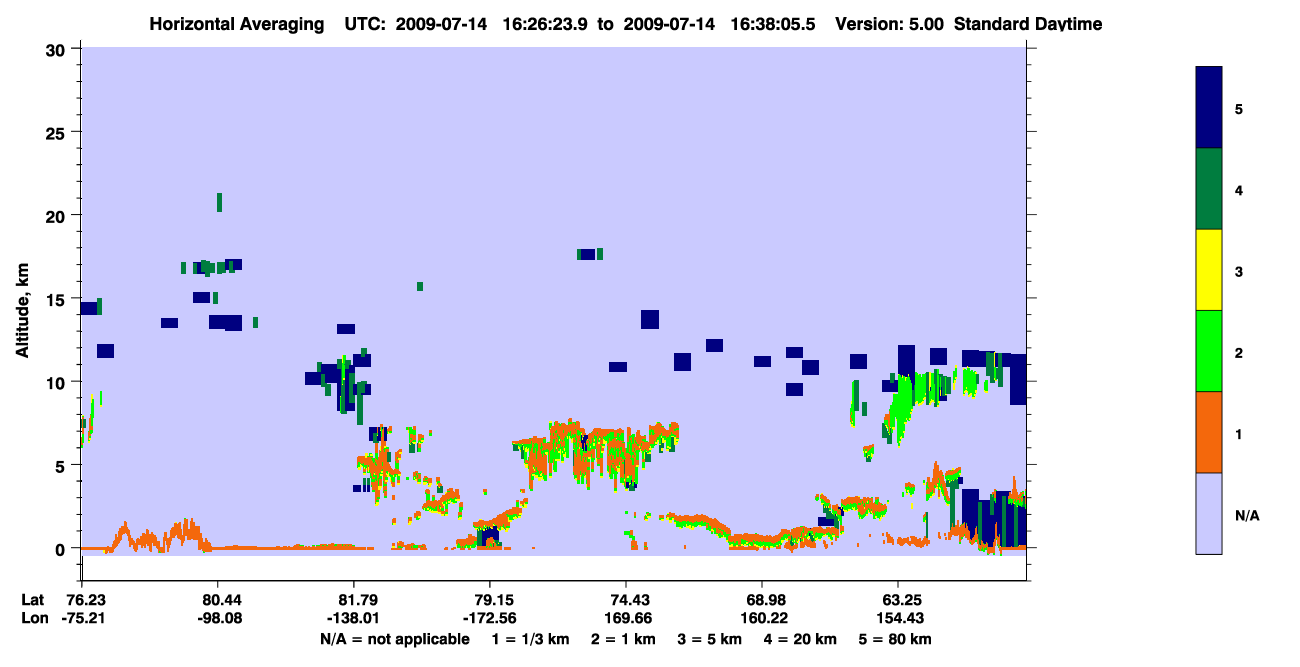Click the longitude value -98.08
The height and width of the screenshot is (667, 1300).
pyautogui.click(x=218, y=618)
